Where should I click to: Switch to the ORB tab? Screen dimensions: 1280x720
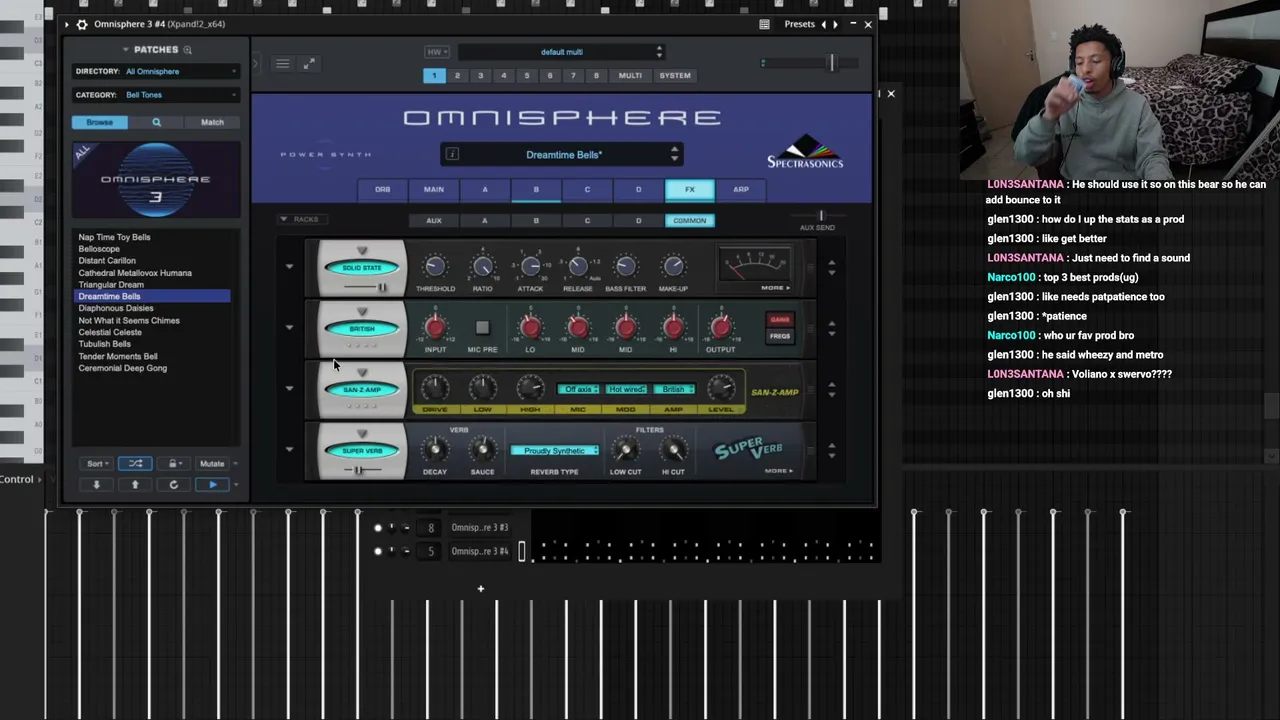[383, 189]
